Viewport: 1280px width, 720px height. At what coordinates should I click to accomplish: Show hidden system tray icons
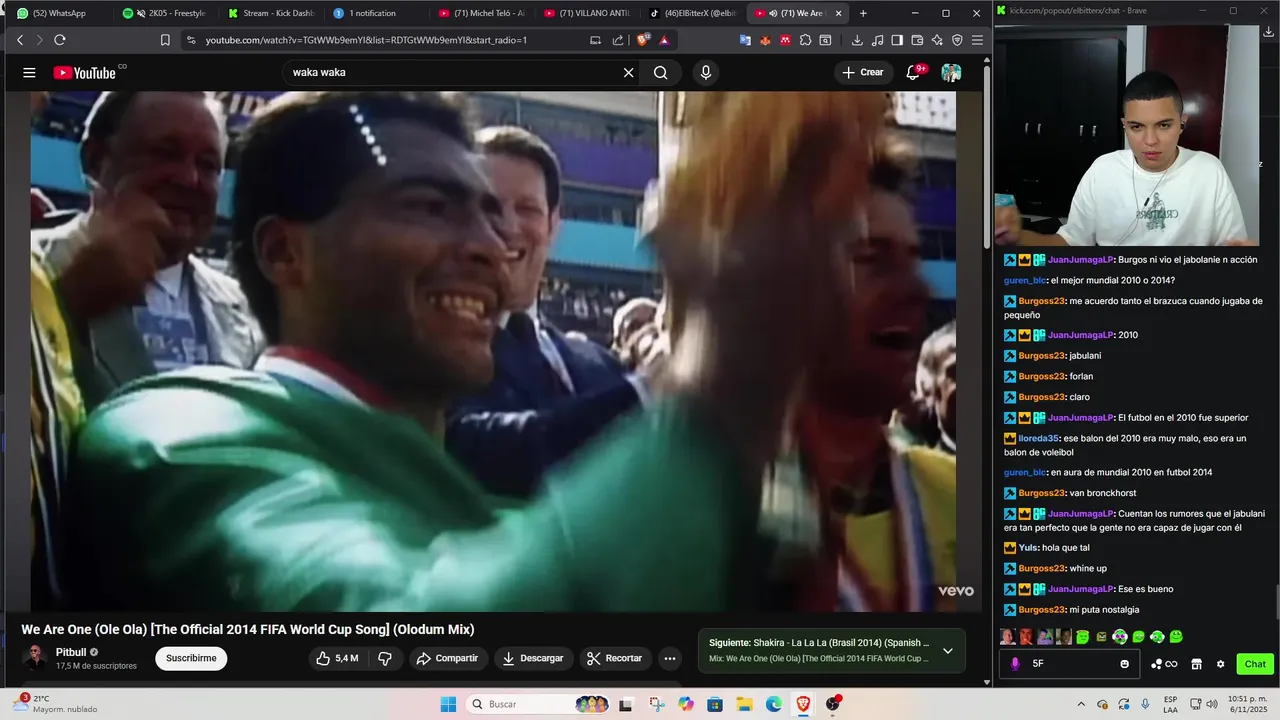(x=1081, y=704)
